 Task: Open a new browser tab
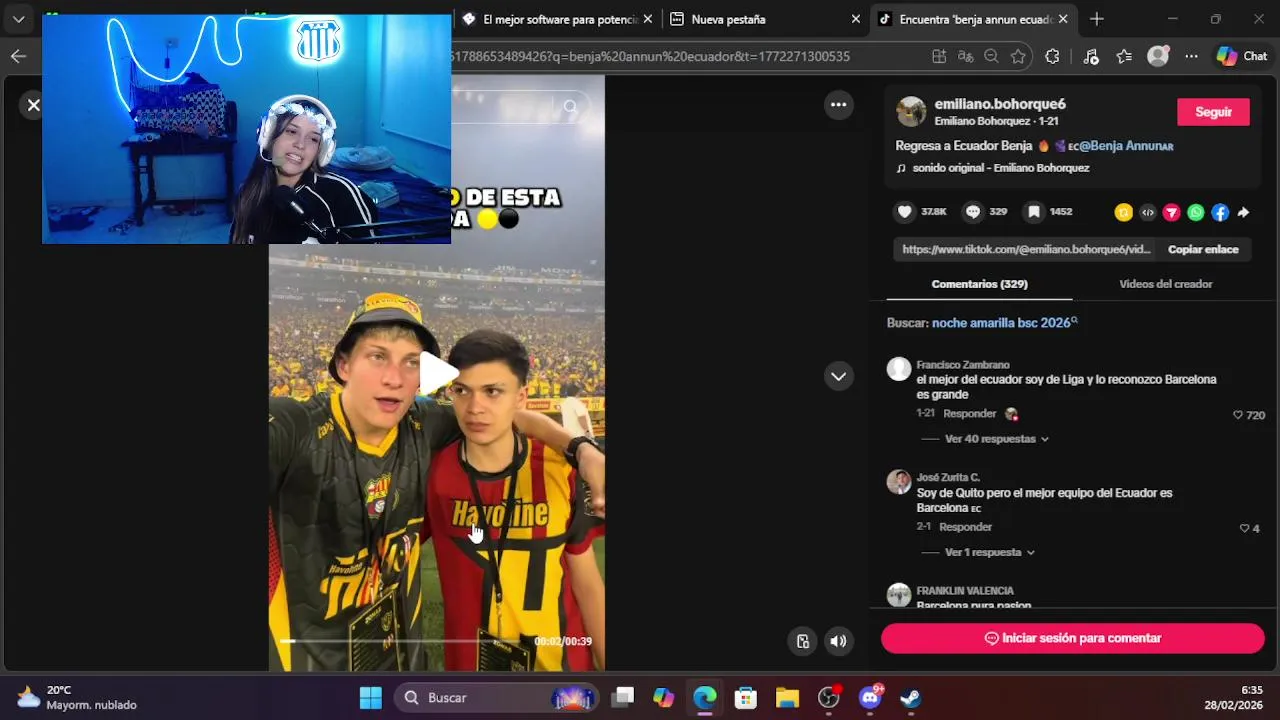tap(1097, 19)
